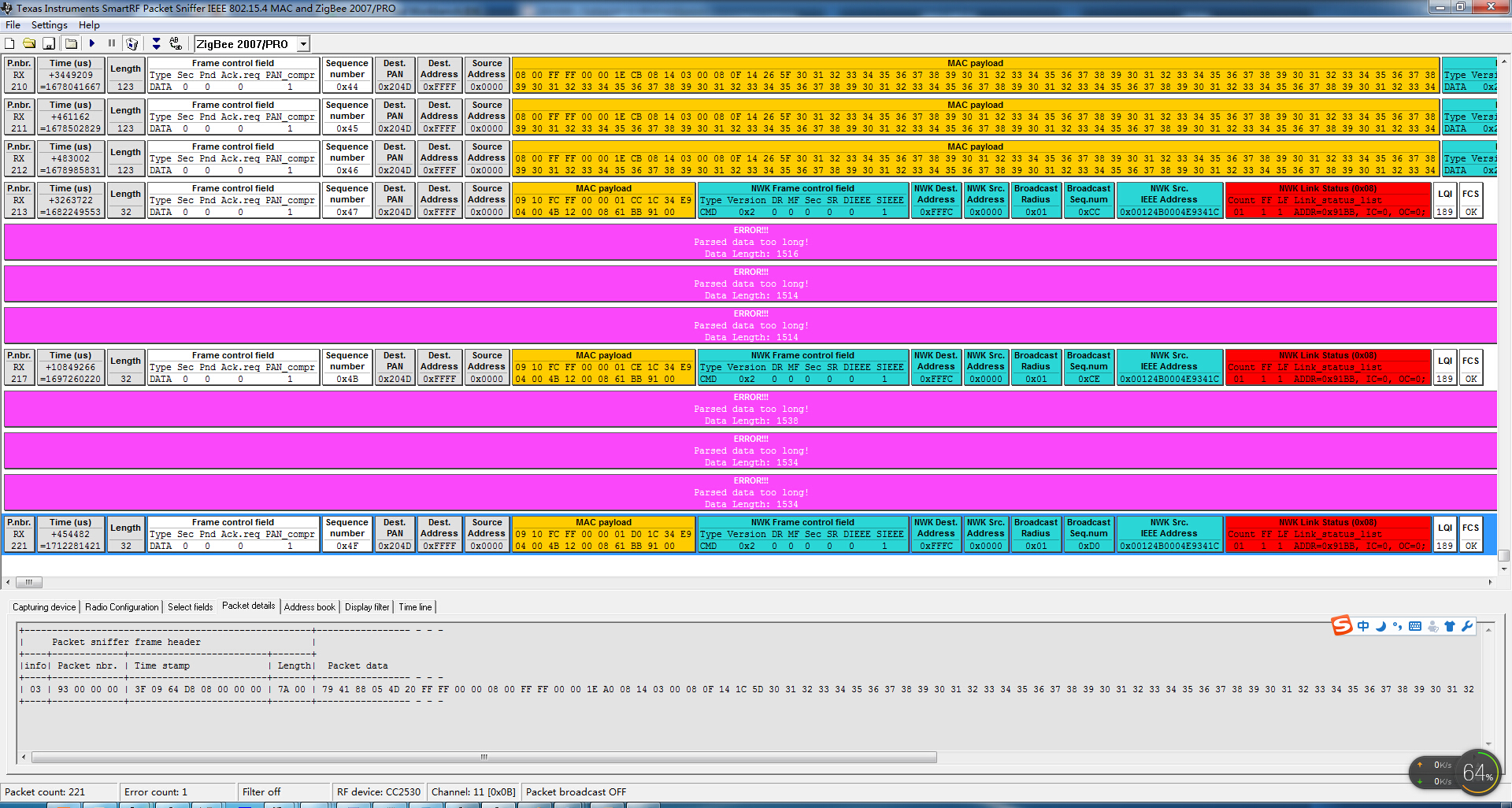Screen dimensions: 1512x808
Task: Switch to the Radio Configuration tab
Action: pyautogui.click(x=121, y=607)
